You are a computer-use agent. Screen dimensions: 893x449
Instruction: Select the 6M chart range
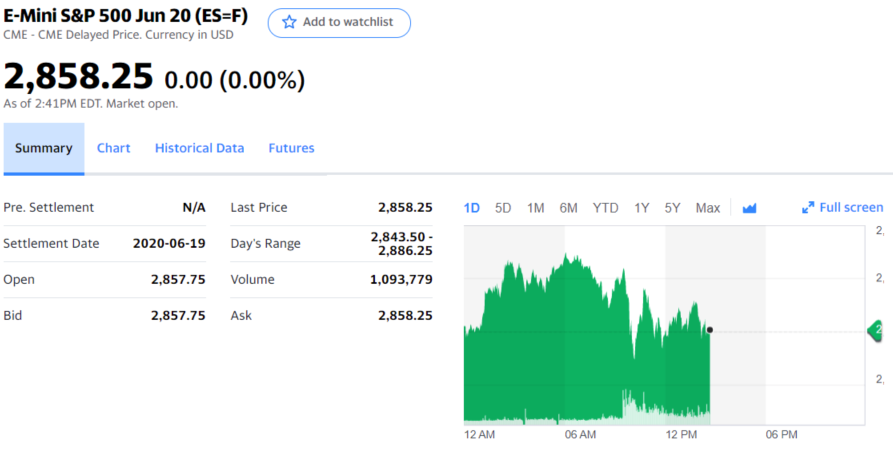point(568,208)
